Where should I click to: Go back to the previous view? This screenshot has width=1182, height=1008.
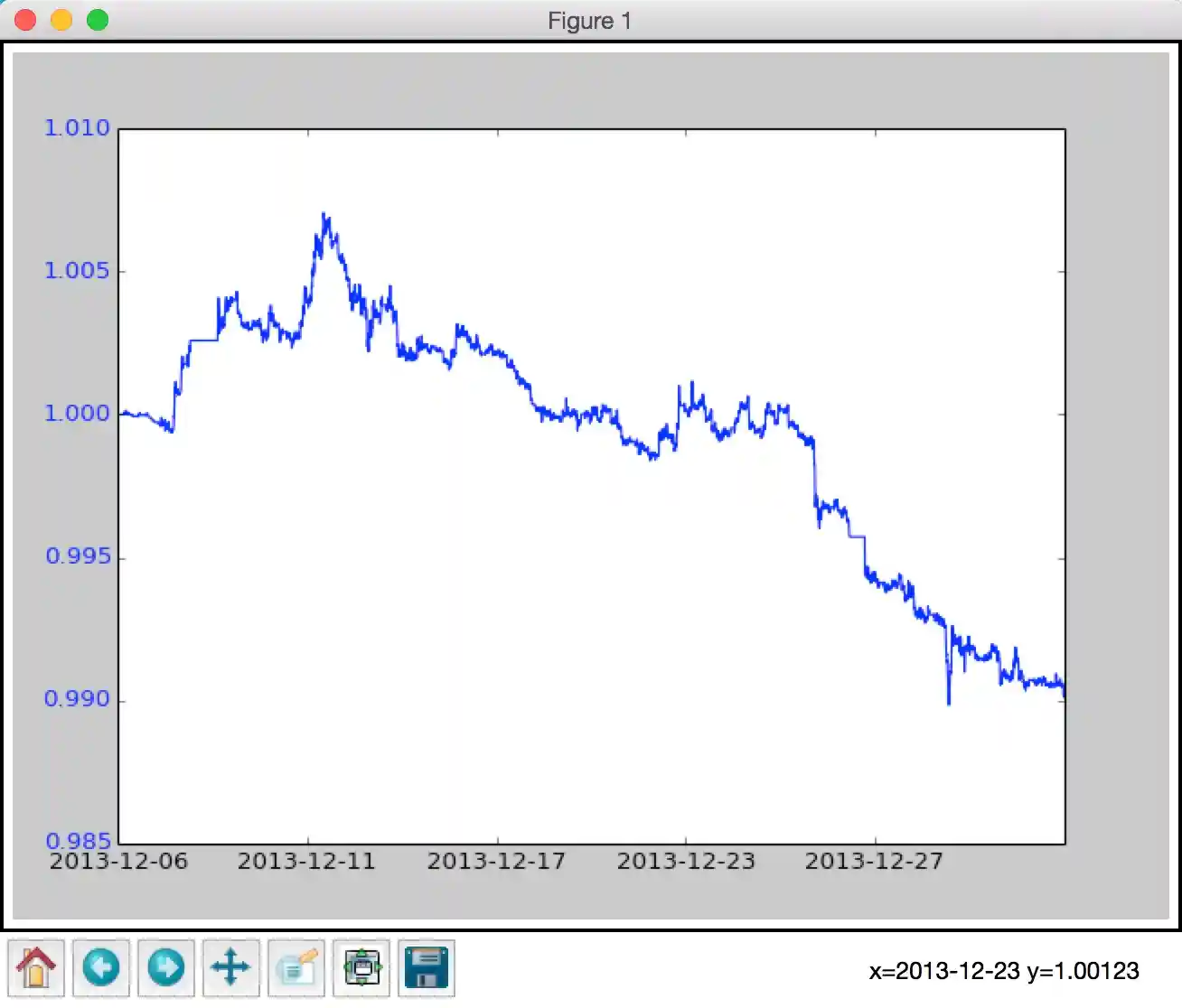point(101,968)
